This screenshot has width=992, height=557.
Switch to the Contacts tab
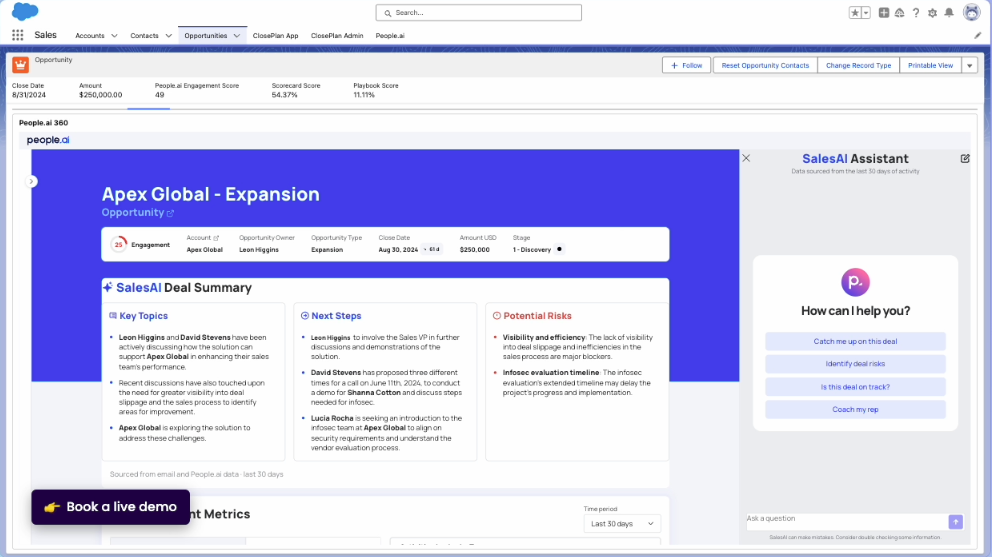[144, 36]
